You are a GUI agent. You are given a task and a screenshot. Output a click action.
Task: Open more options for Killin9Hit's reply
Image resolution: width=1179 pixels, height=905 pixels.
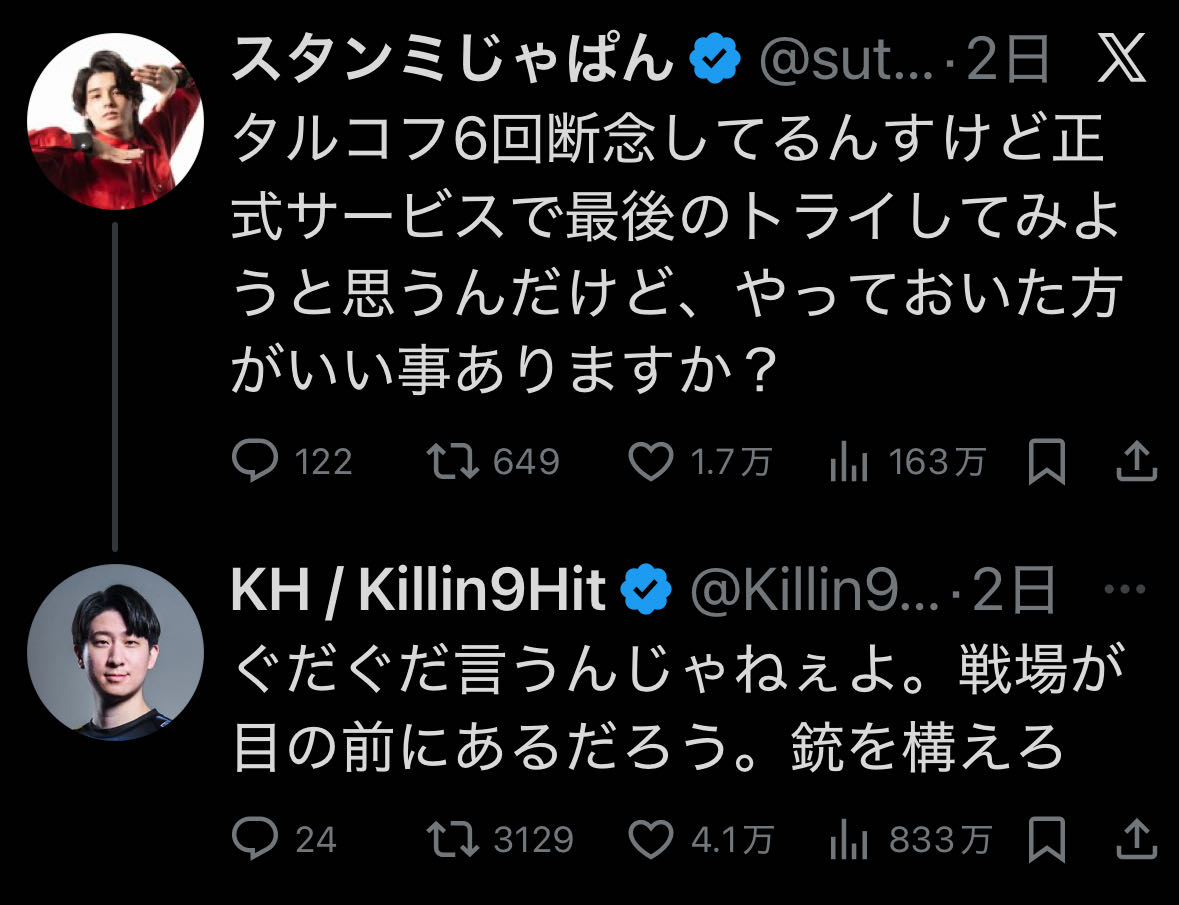click(x=1134, y=591)
